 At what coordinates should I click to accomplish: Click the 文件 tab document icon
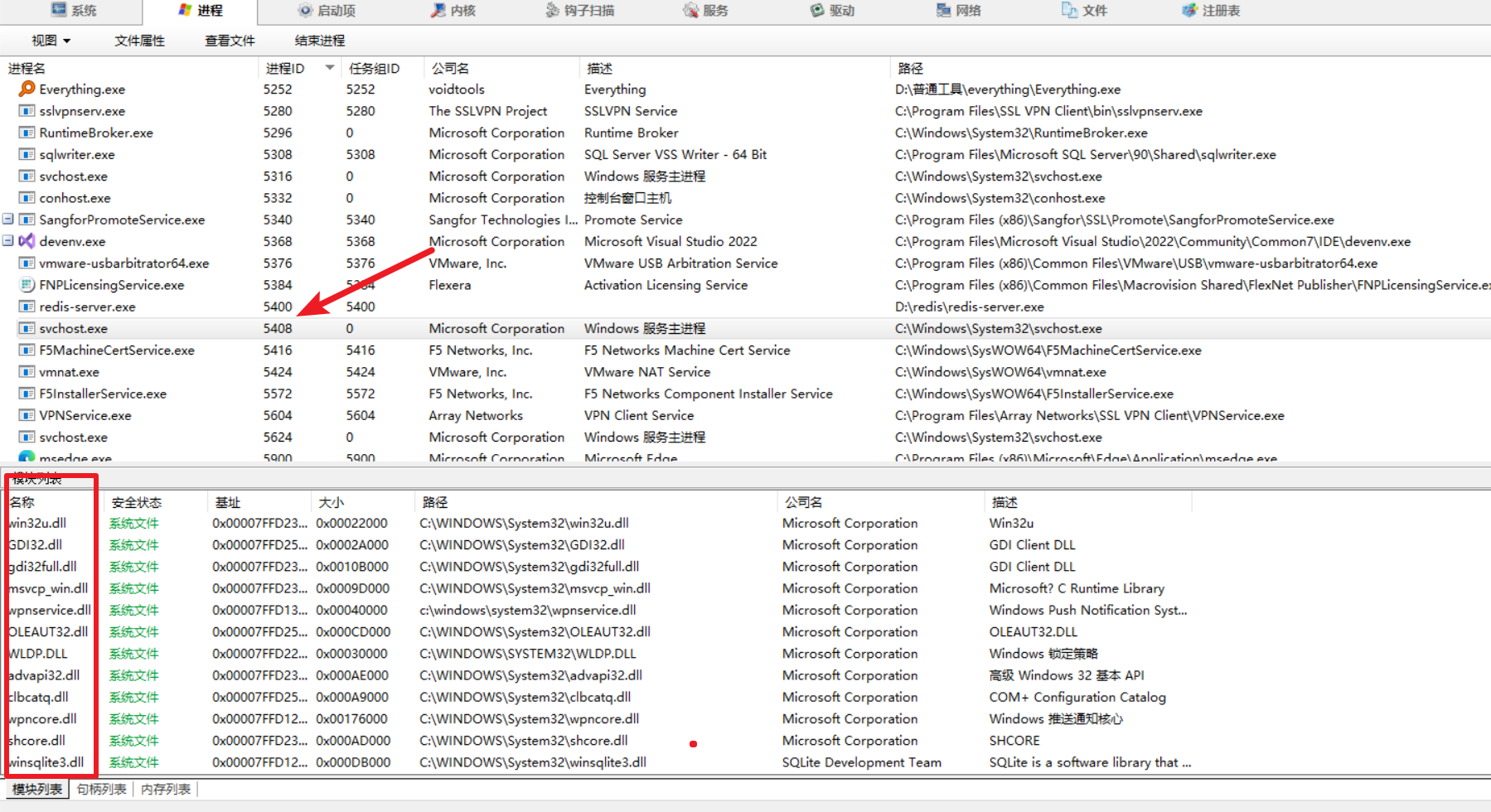pos(1069,10)
